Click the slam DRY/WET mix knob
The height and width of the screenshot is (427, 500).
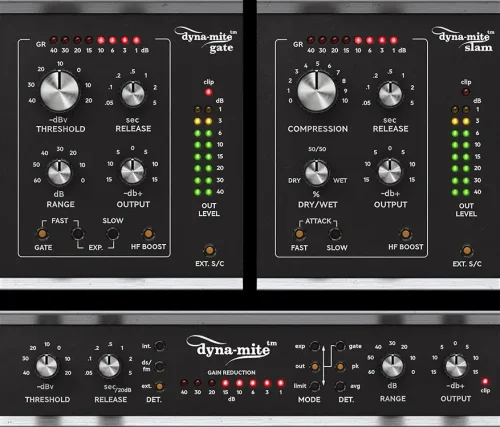click(317, 173)
